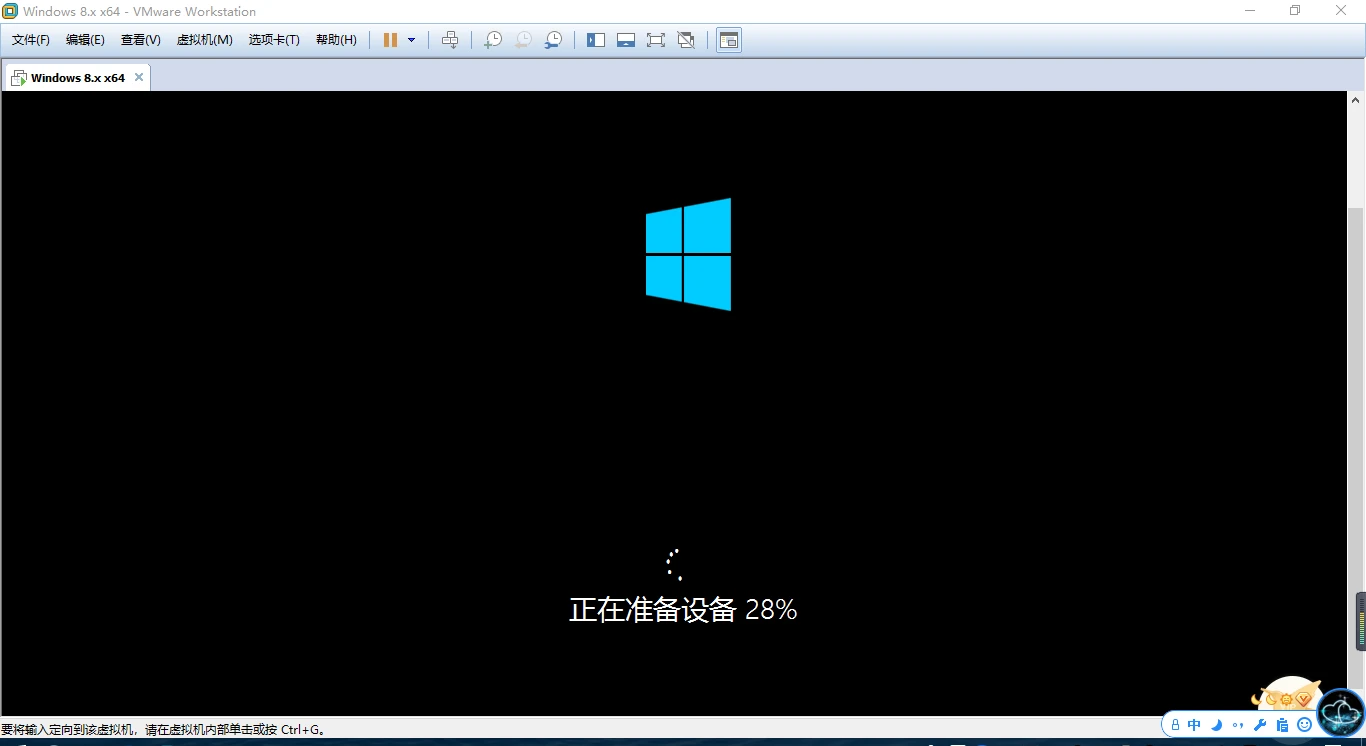Take a snapshot of this virtual machine
This screenshot has height=746, width=1366.
point(492,40)
